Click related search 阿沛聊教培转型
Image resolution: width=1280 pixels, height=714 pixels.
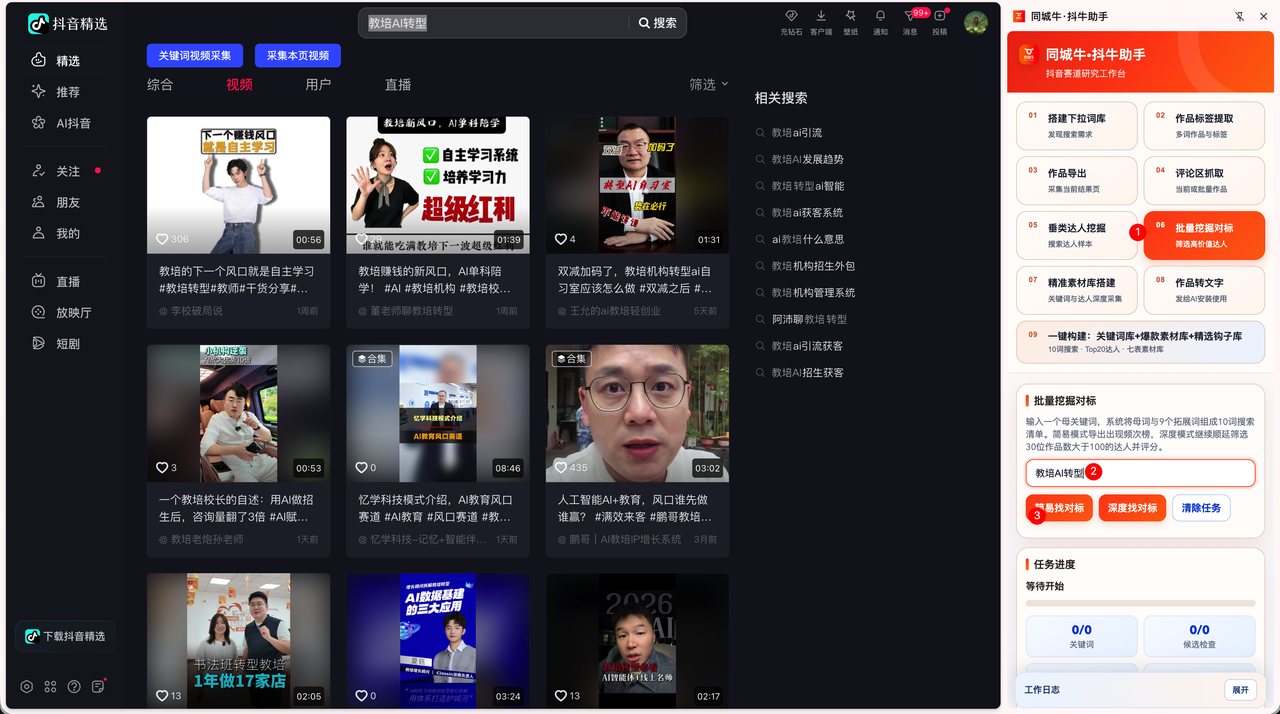[x=809, y=319]
